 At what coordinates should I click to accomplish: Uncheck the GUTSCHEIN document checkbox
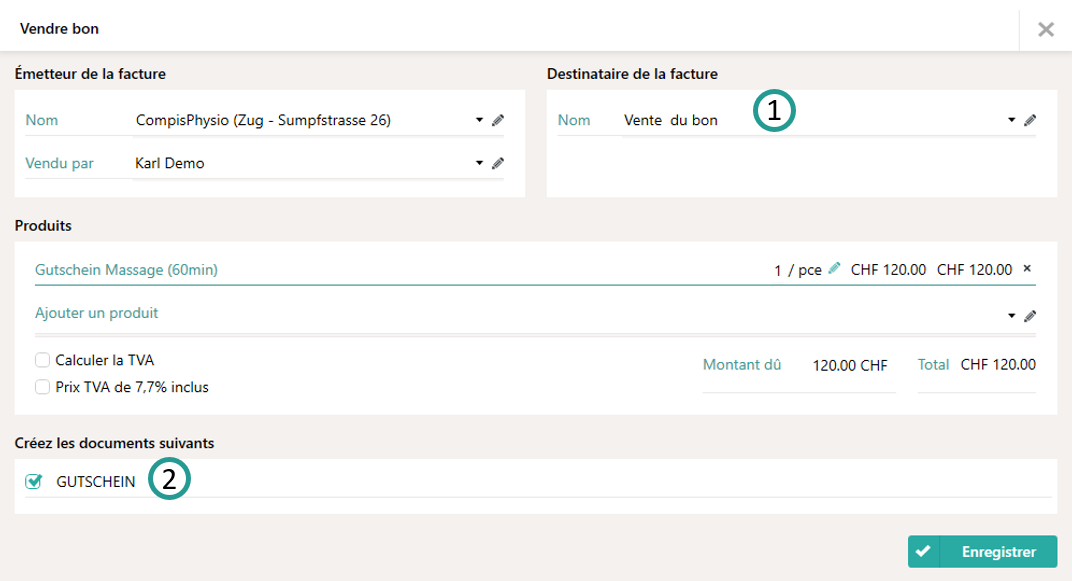point(34,482)
